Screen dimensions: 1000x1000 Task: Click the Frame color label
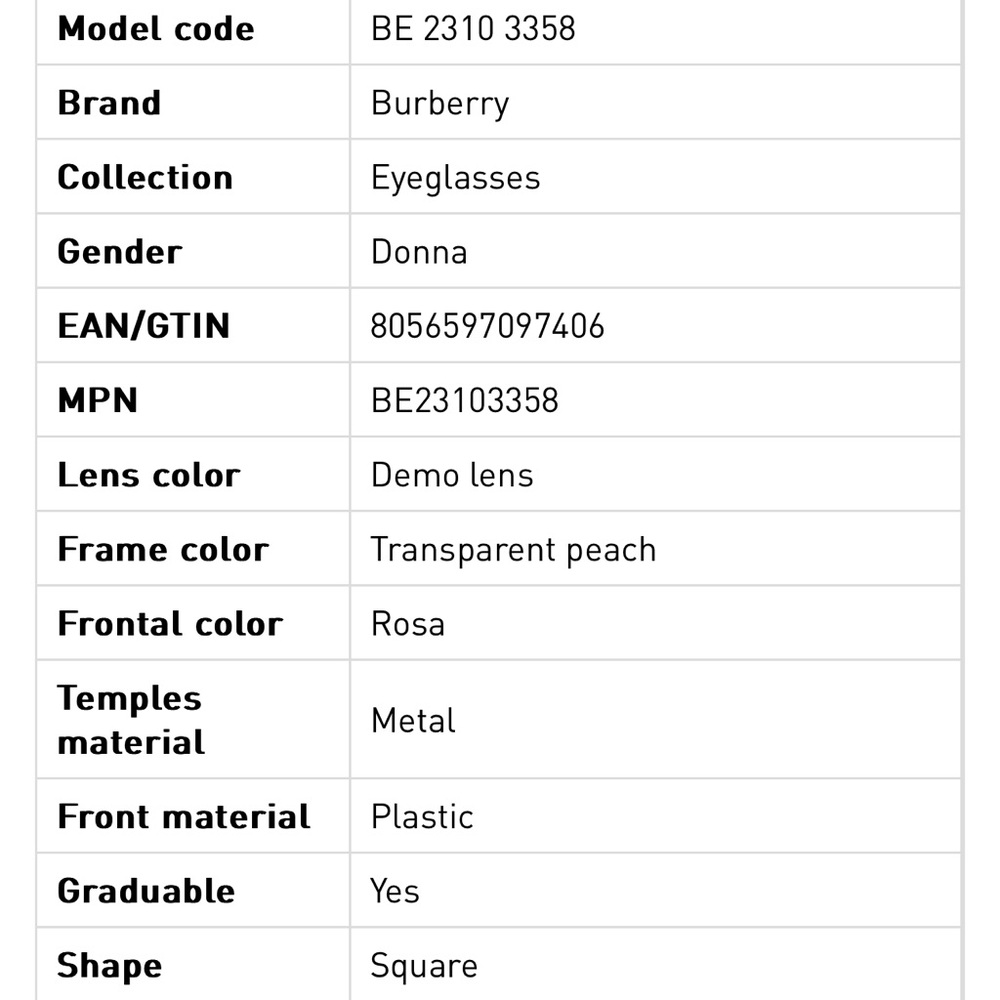163,550
